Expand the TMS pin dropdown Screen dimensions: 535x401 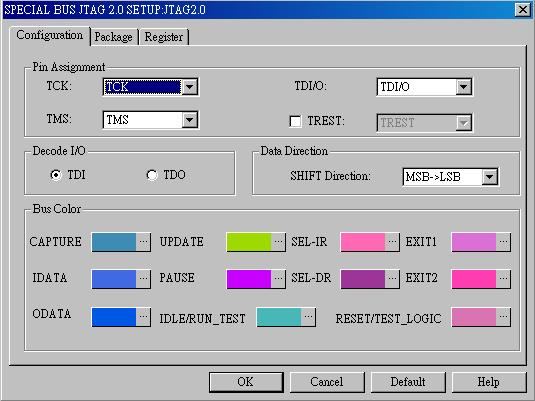tap(190, 120)
